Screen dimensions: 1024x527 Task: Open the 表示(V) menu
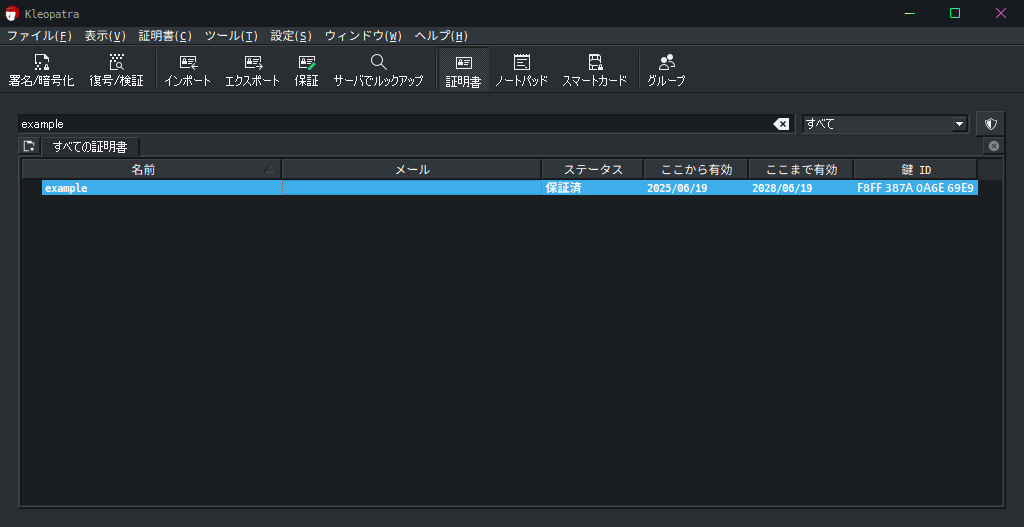[x=105, y=36]
